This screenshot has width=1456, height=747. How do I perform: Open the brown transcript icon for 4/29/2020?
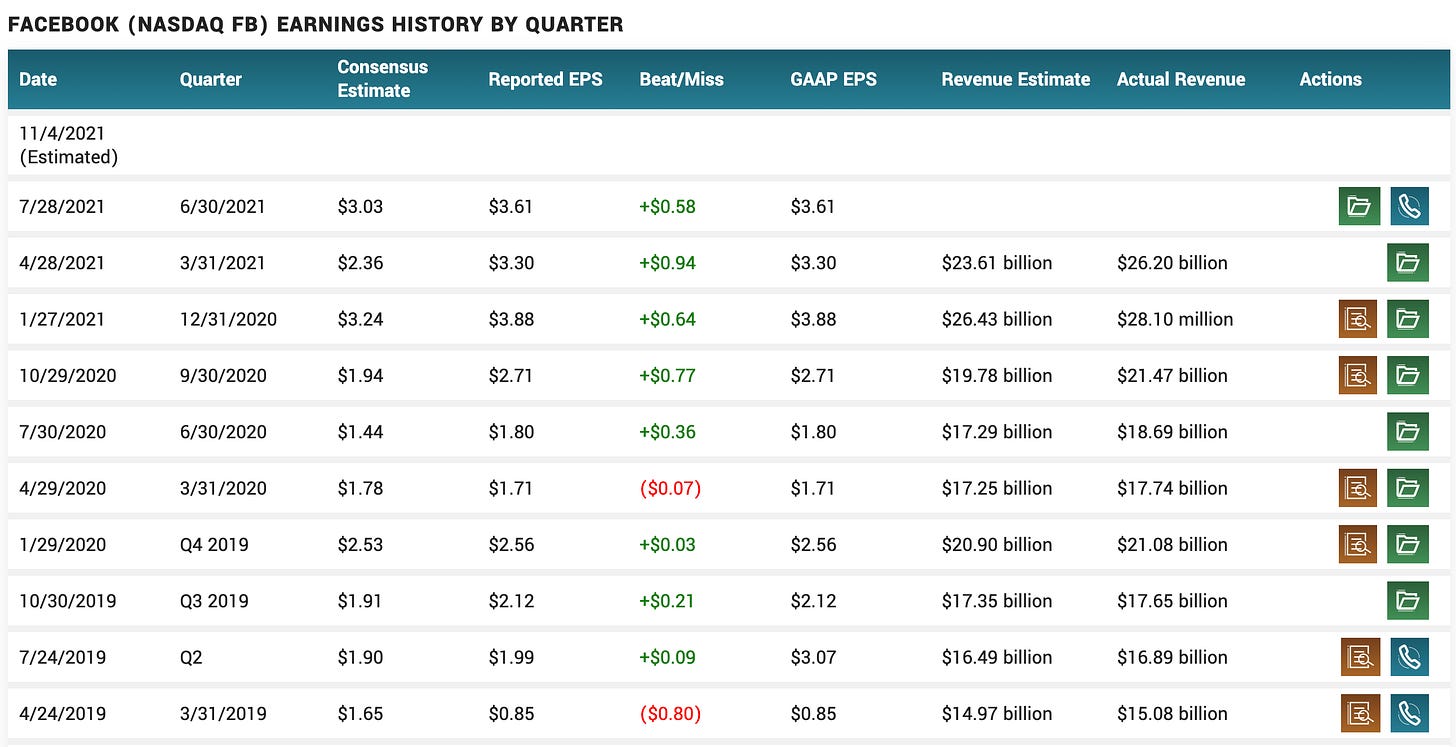(x=1358, y=488)
